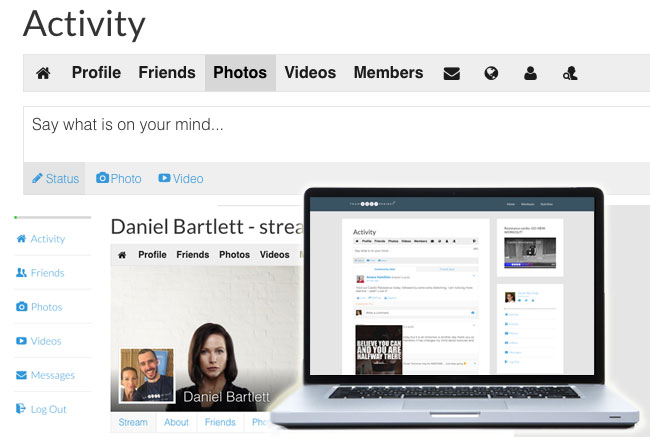The height and width of the screenshot is (437, 650).
Task: Click the home icon in the top toolbar
Action: tap(43, 73)
